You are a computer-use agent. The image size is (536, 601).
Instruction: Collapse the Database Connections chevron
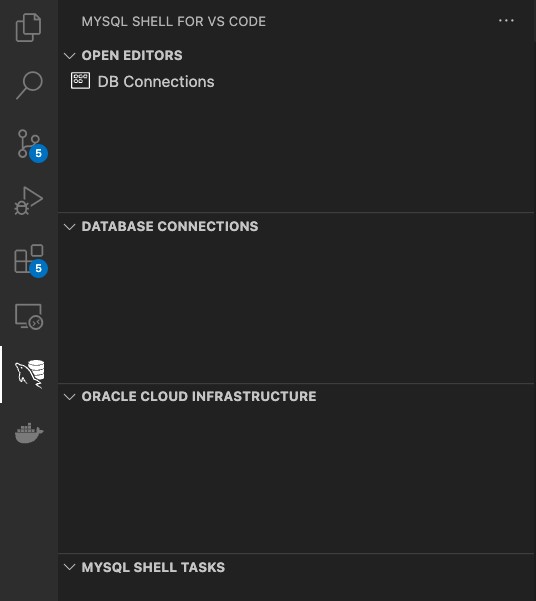[x=69, y=227]
